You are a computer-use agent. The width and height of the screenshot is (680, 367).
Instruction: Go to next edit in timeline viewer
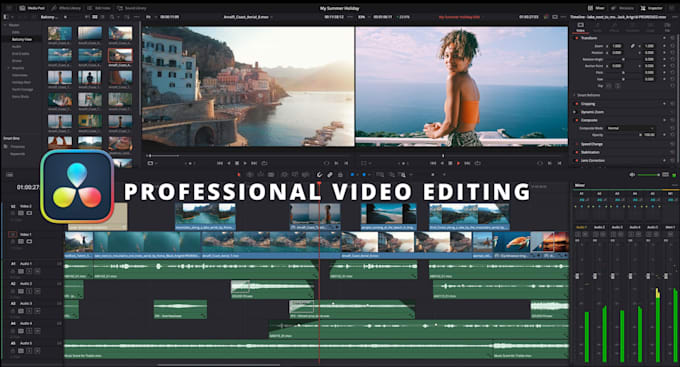[468, 164]
